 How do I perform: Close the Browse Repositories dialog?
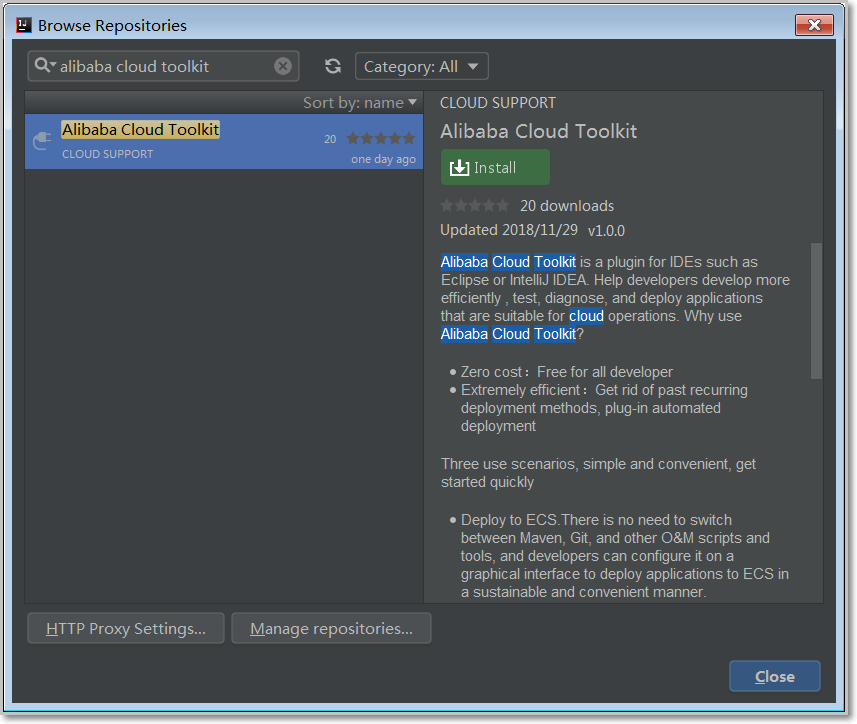(x=815, y=25)
